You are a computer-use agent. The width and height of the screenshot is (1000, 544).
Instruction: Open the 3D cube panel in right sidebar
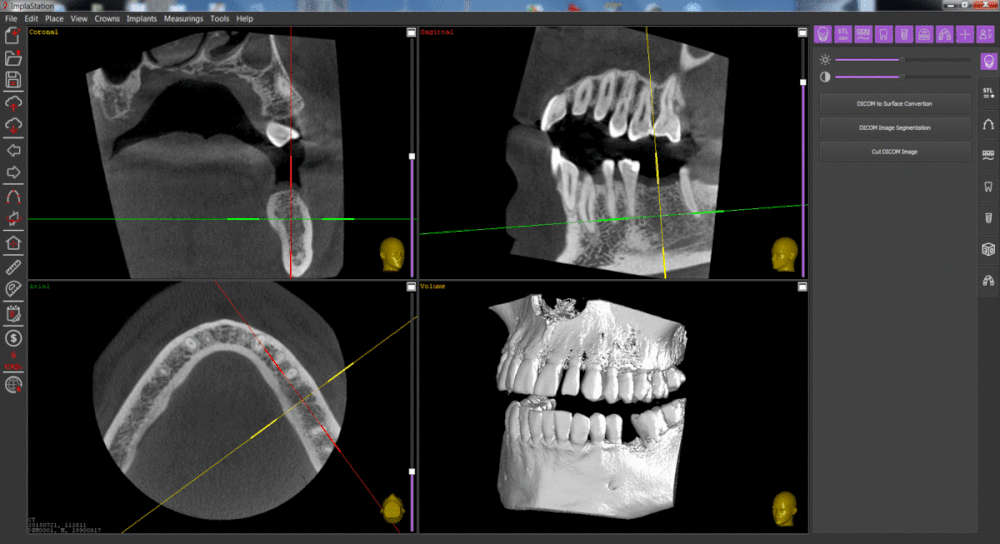(x=988, y=249)
